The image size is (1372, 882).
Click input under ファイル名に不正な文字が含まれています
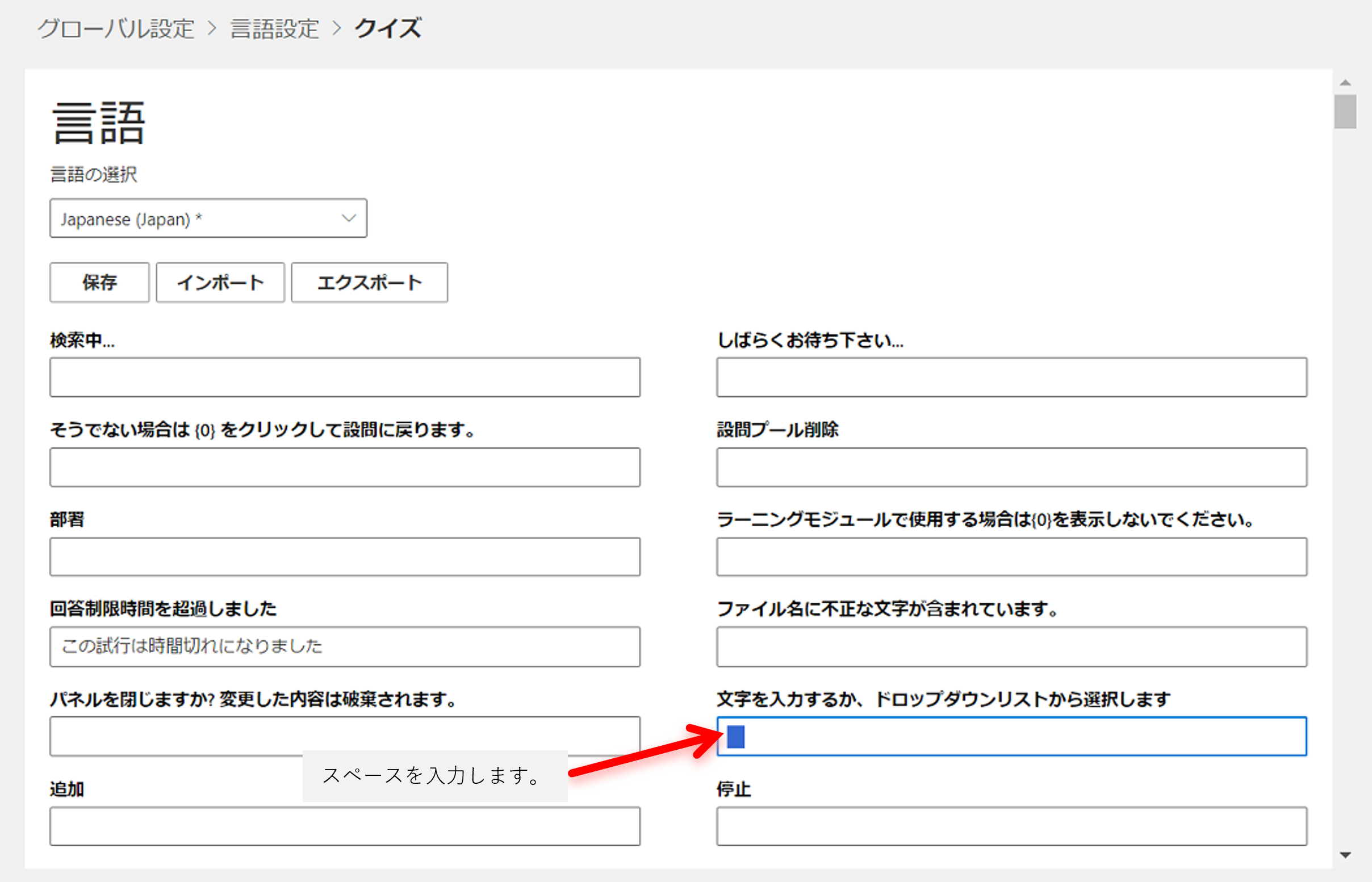(x=1011, y=646)
